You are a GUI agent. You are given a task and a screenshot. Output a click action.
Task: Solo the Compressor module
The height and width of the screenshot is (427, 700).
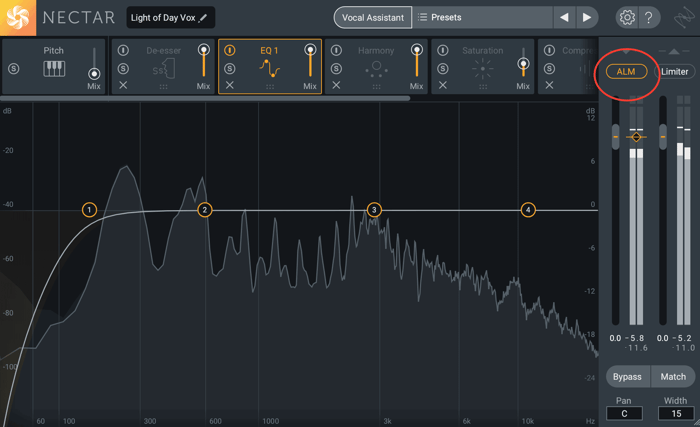(549, 68)
